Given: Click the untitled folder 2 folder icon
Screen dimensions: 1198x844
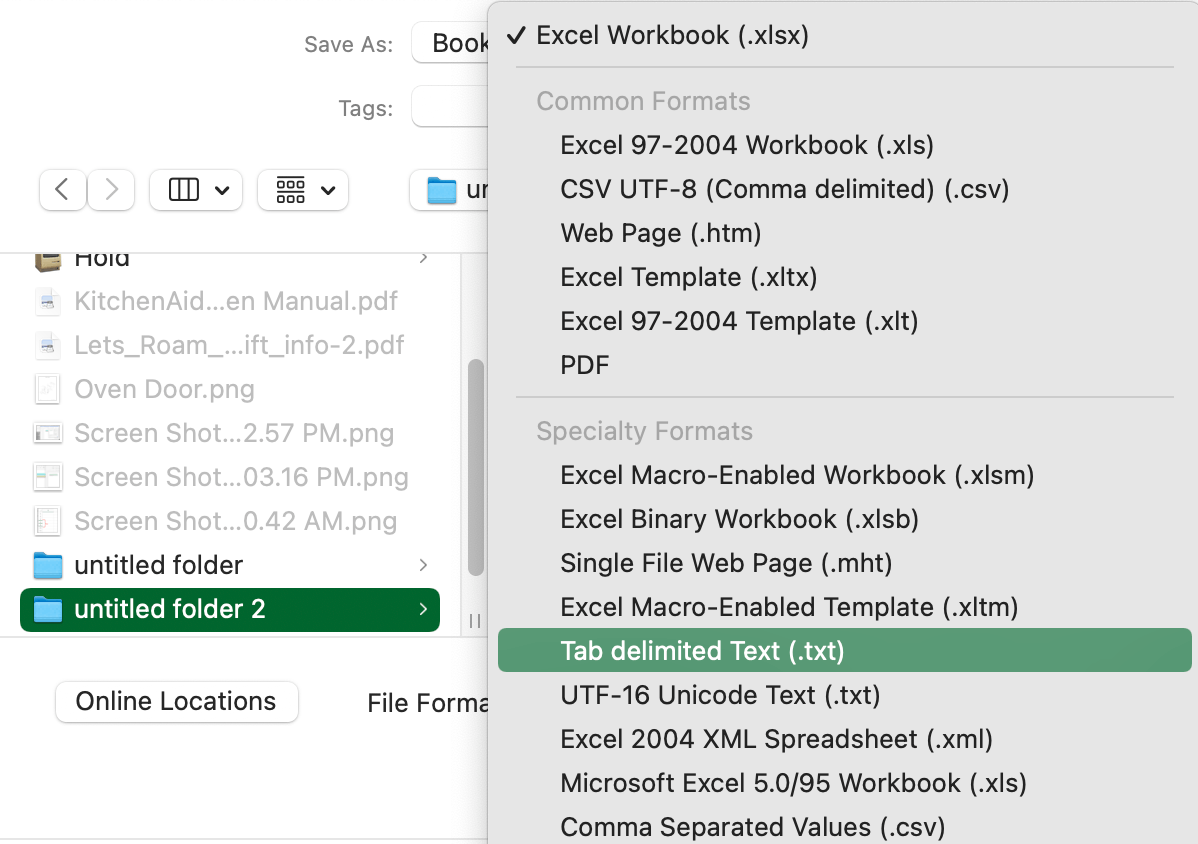Looking at the screenshot, I should pos(48,609).
